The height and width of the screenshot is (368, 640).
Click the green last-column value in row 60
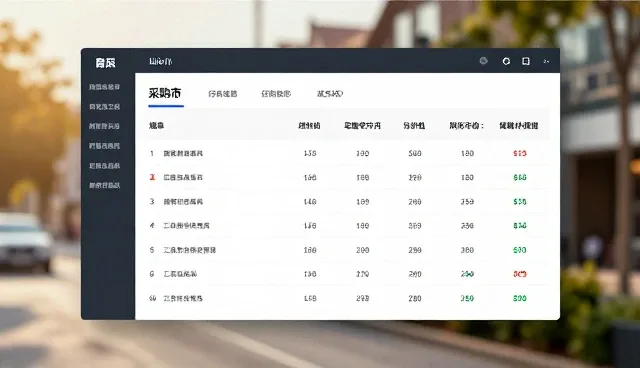pos(520,298)
